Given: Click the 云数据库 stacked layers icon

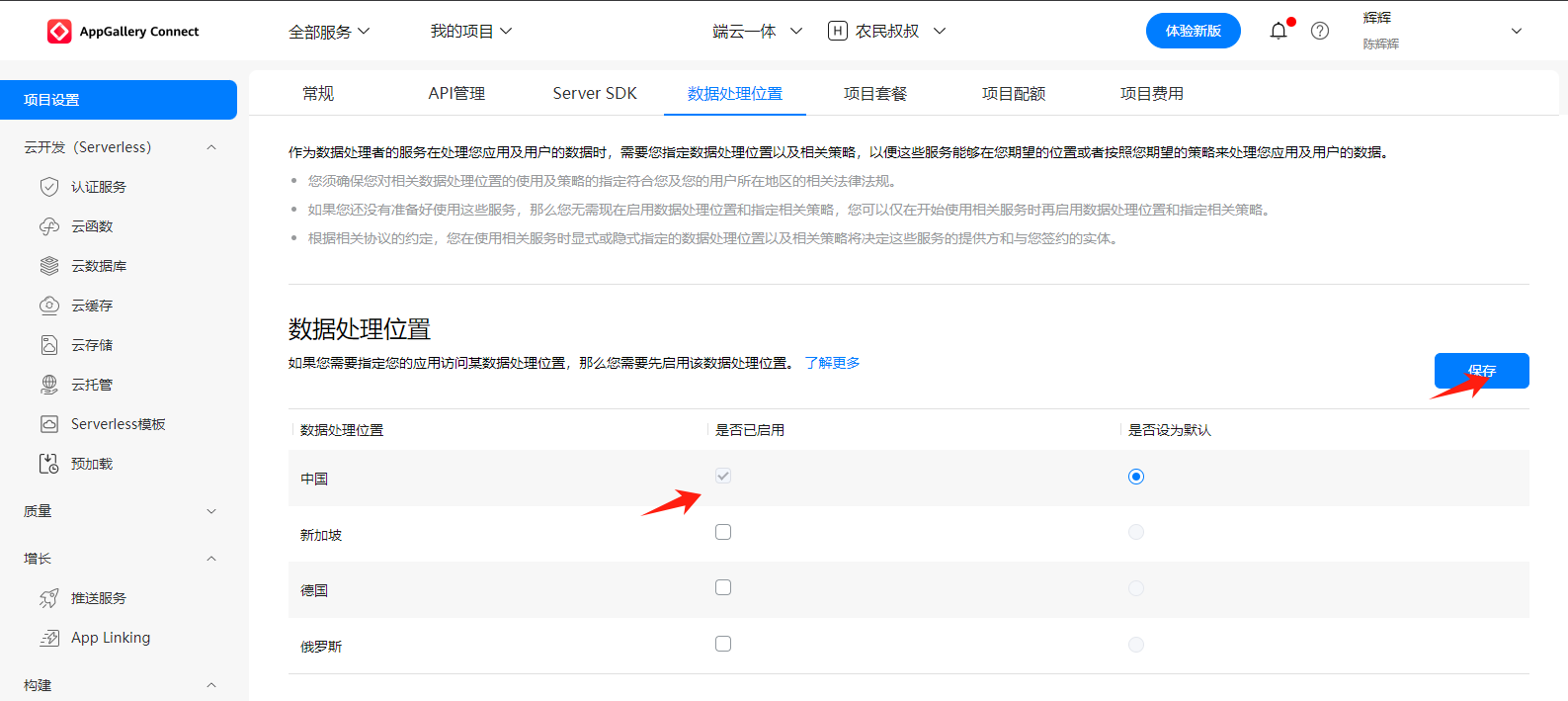Looking at the screenshot, I should 49,266.
